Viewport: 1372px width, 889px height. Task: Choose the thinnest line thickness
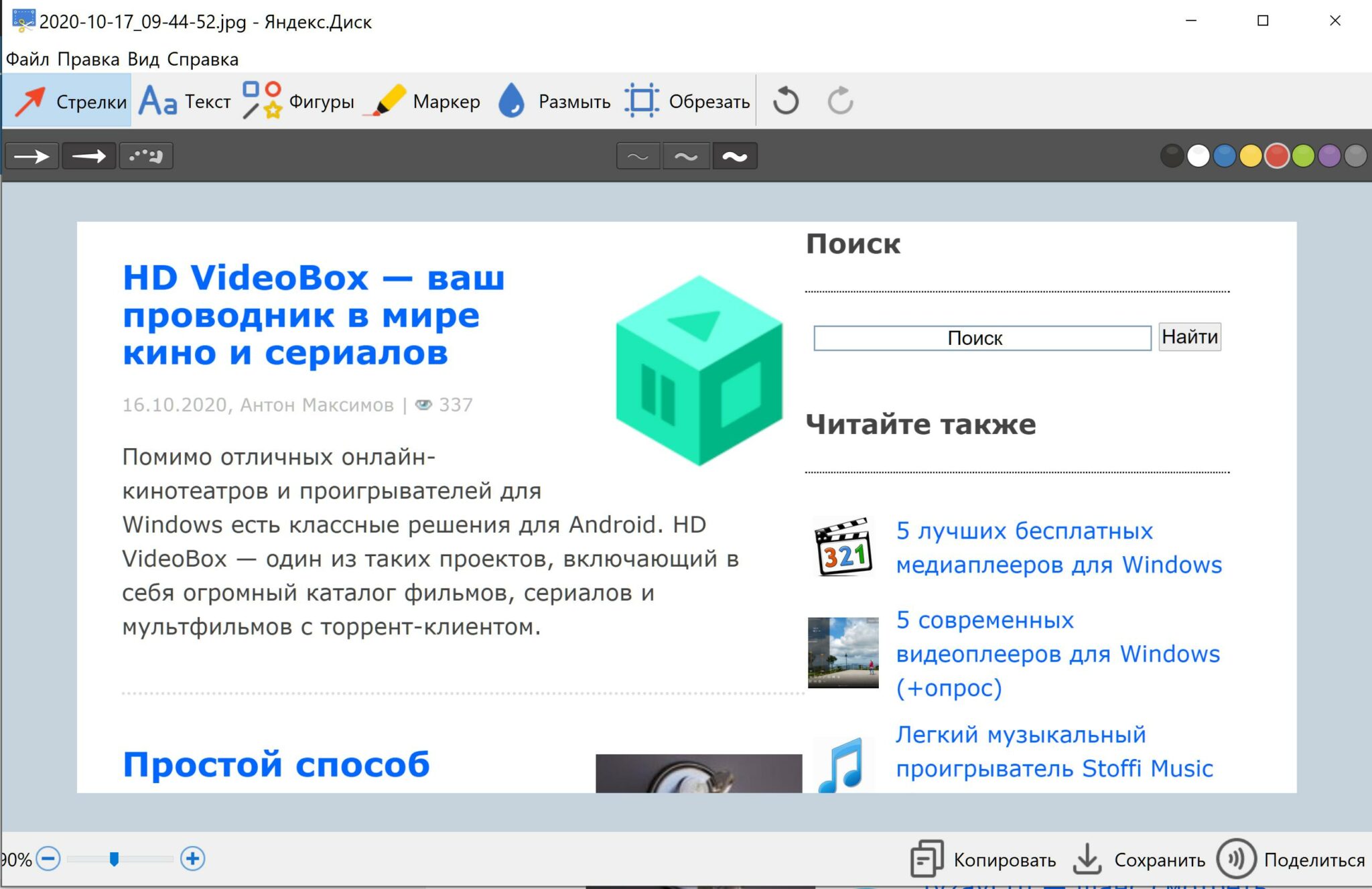click(638, 156)
